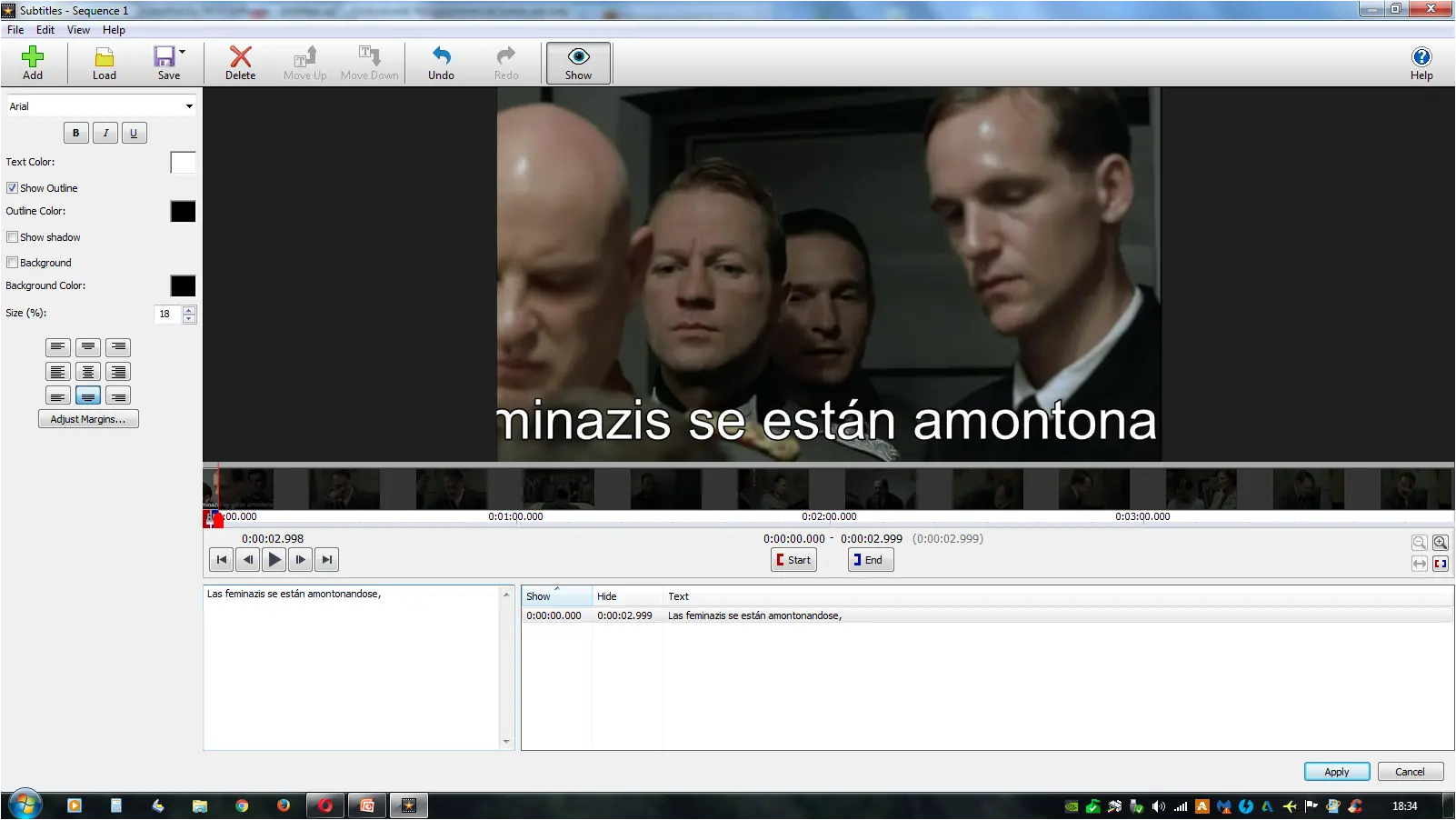Toggle underline text formatting
The width and height of the screenshot is (1456, 820).
pos(134,133)
